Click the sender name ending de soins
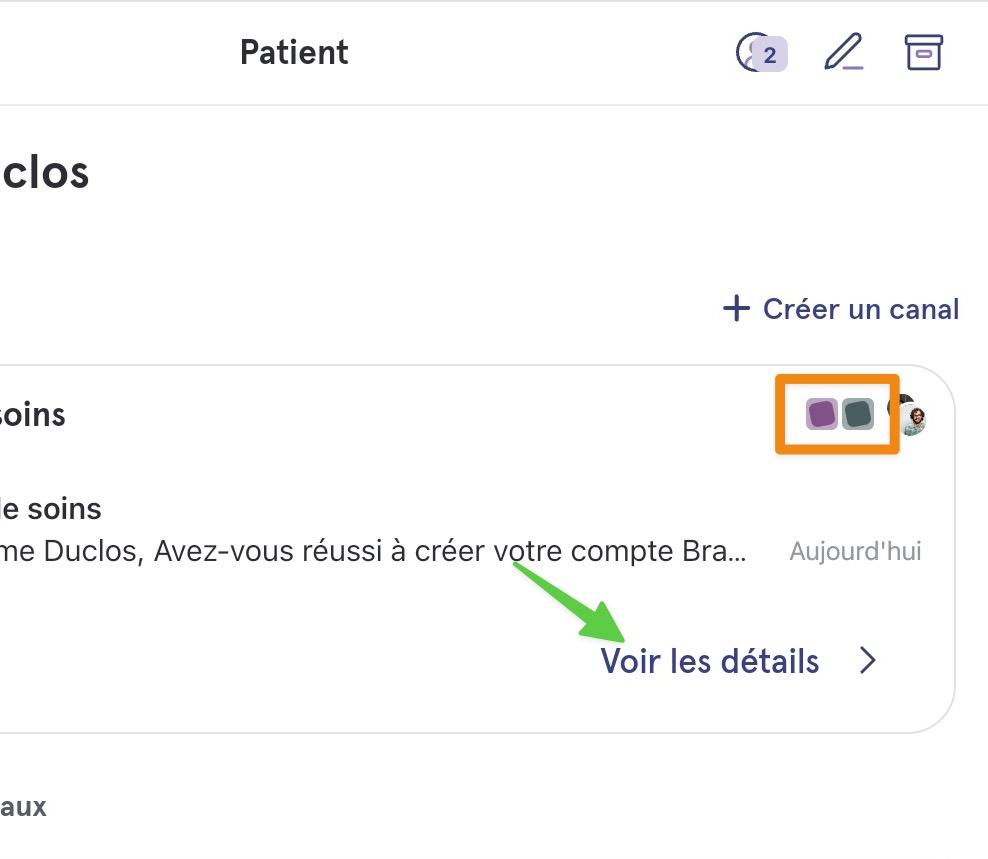This screenshot has height=859, width=988. click(x=50, y=509)
